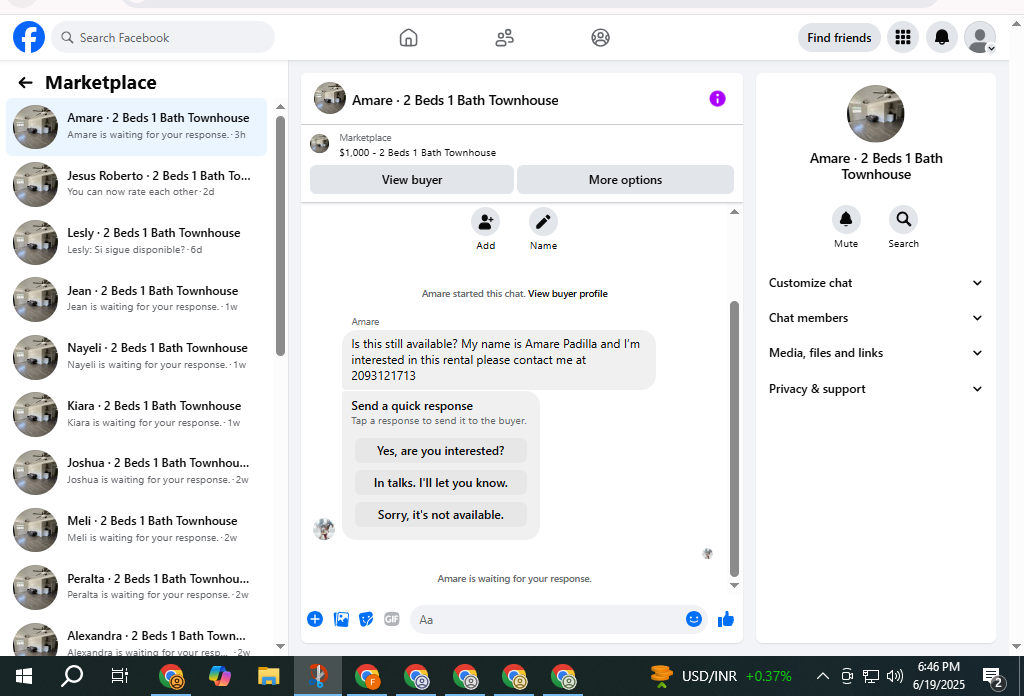Open the Friends tab icon
This screenshot has width=1024, height=696.
[x=504, y=38]
